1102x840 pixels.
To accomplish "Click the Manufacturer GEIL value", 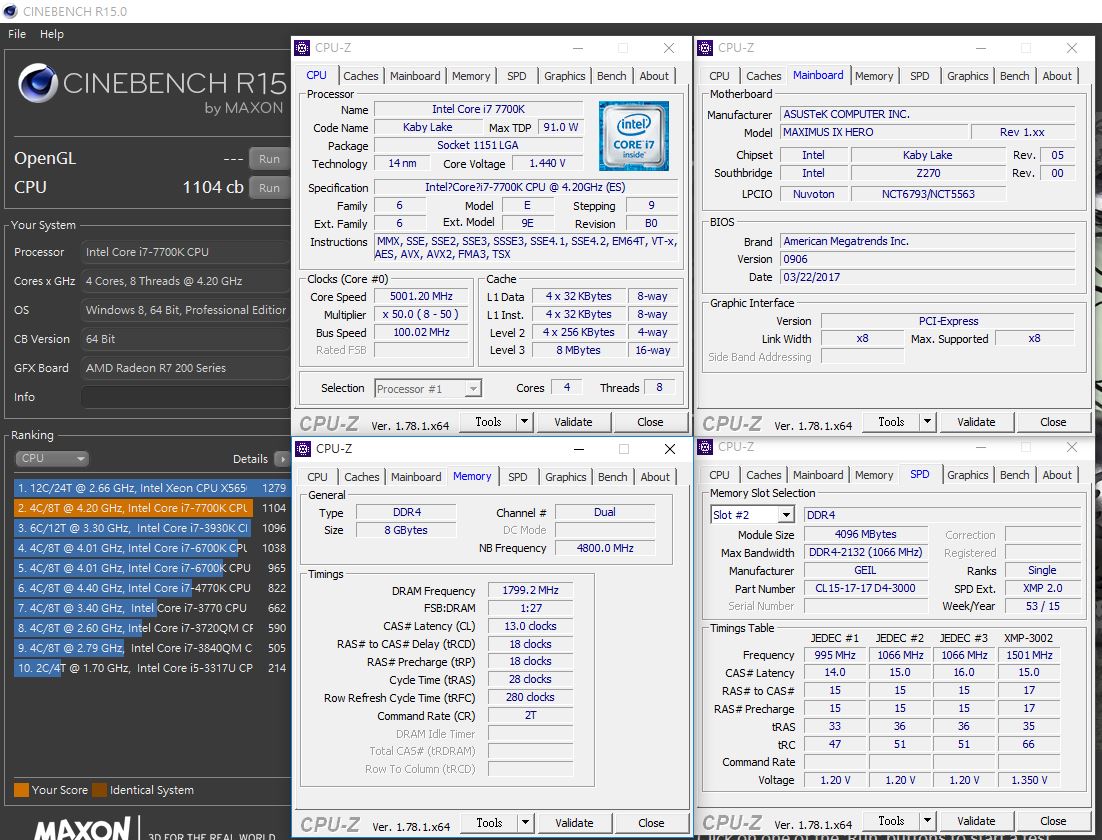I will [865, 570].
